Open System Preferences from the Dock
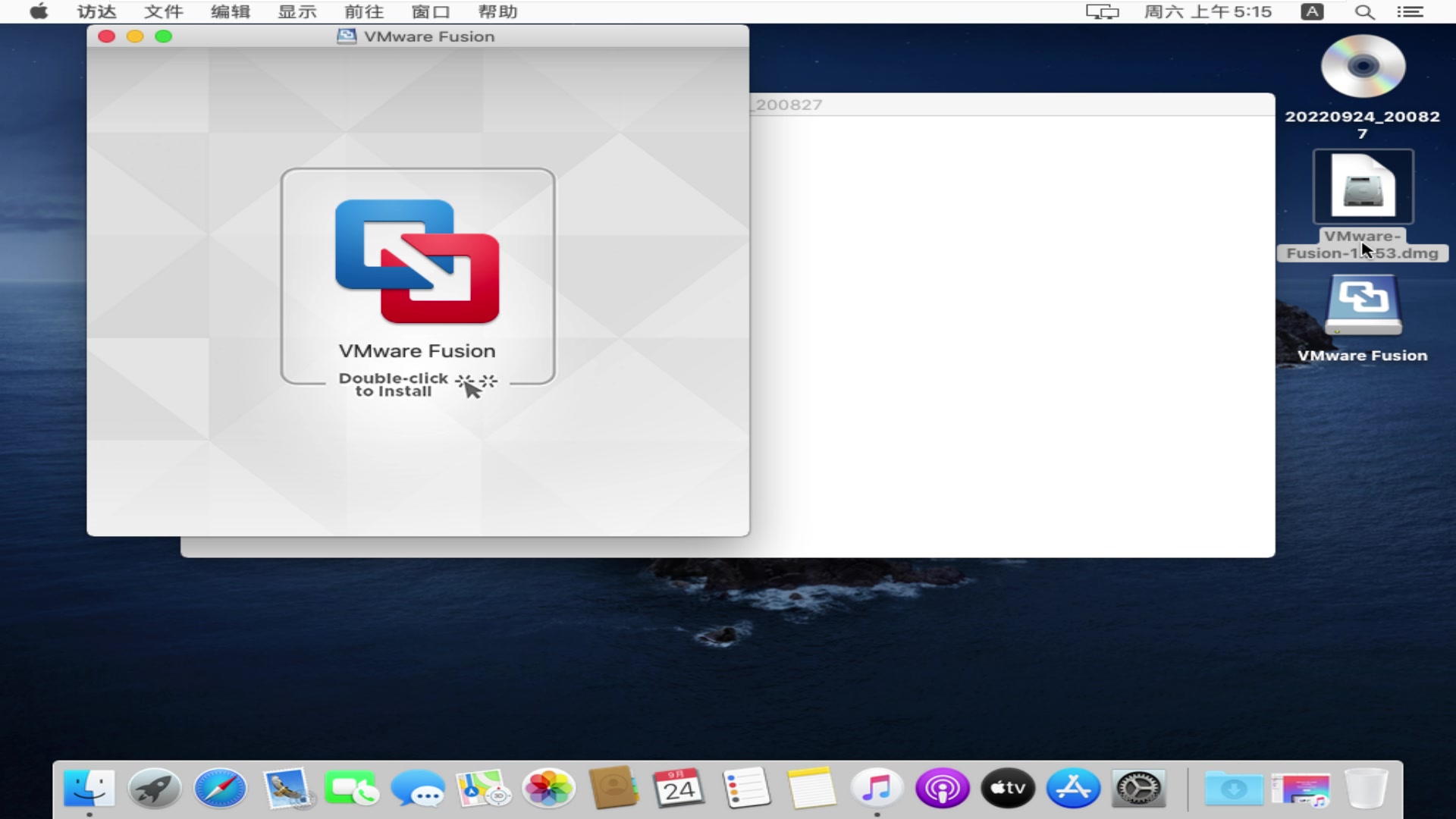This screenshot has width=1456, height=819. point(1137,788)
